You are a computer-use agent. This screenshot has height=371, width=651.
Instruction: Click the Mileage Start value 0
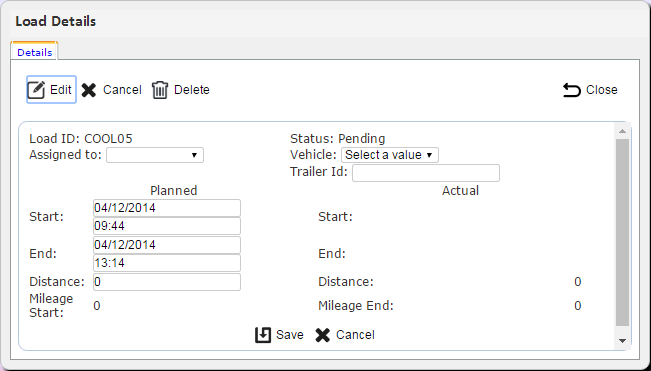point(97,306)
